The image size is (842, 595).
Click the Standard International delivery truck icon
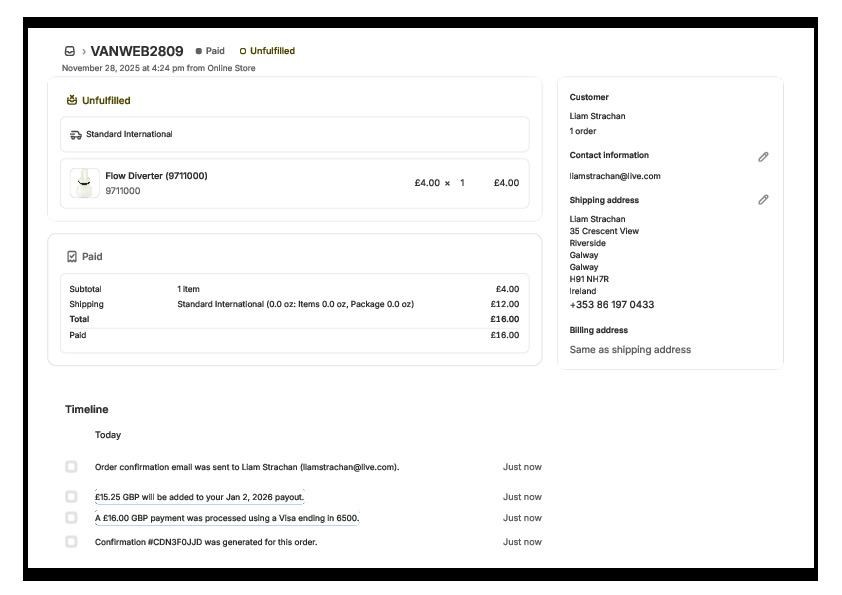pyautogui.click(x=76, y=134)
